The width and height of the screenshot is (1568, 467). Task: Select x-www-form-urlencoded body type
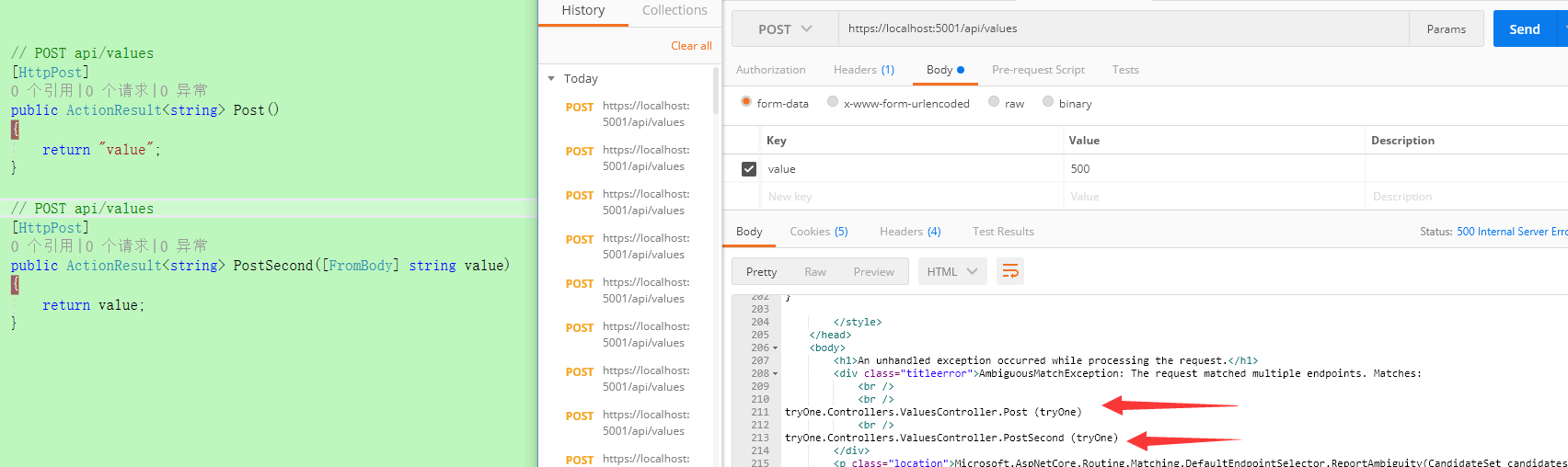(x=833, y=102)
